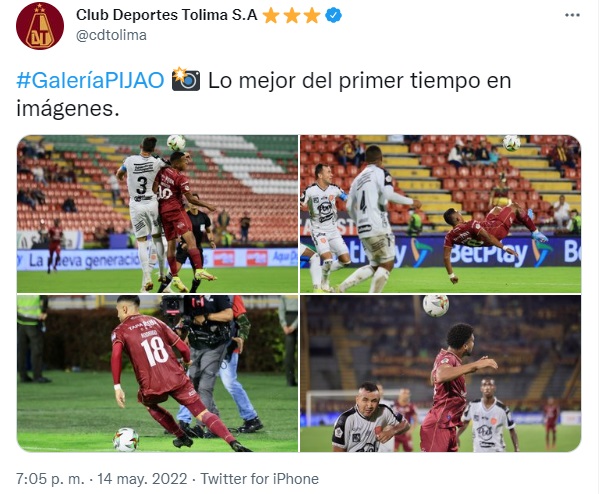Click the middle gold star emoji
This screenshot has height=494, width=600.
click(292, 16)
